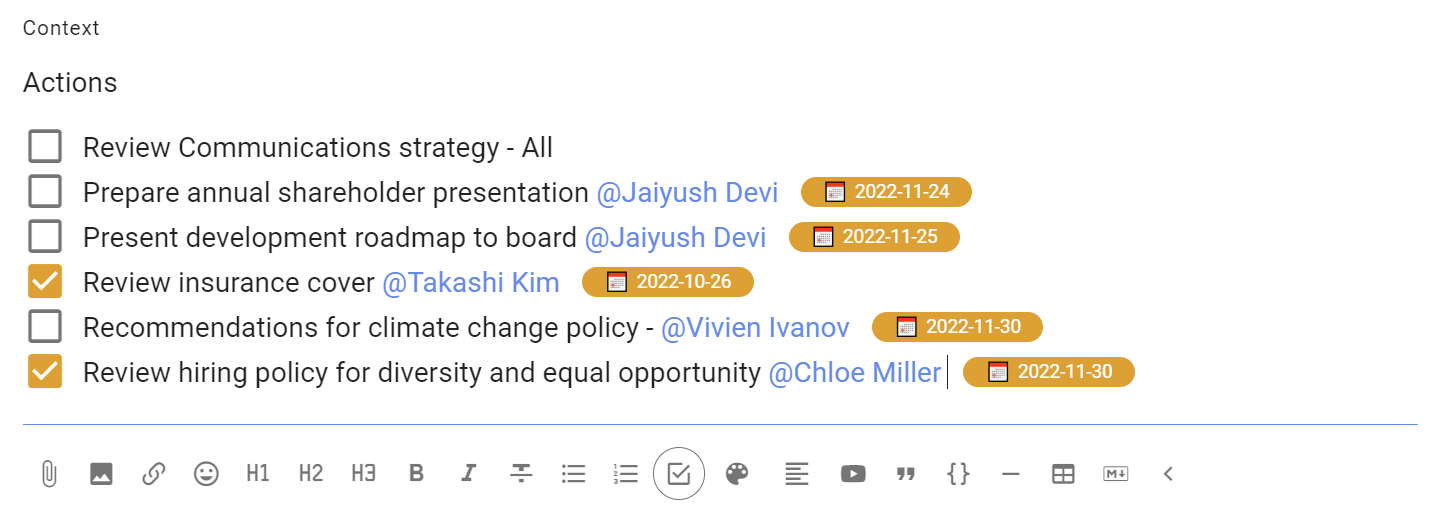Click the @Takashi Kim mention

[471, 283]
